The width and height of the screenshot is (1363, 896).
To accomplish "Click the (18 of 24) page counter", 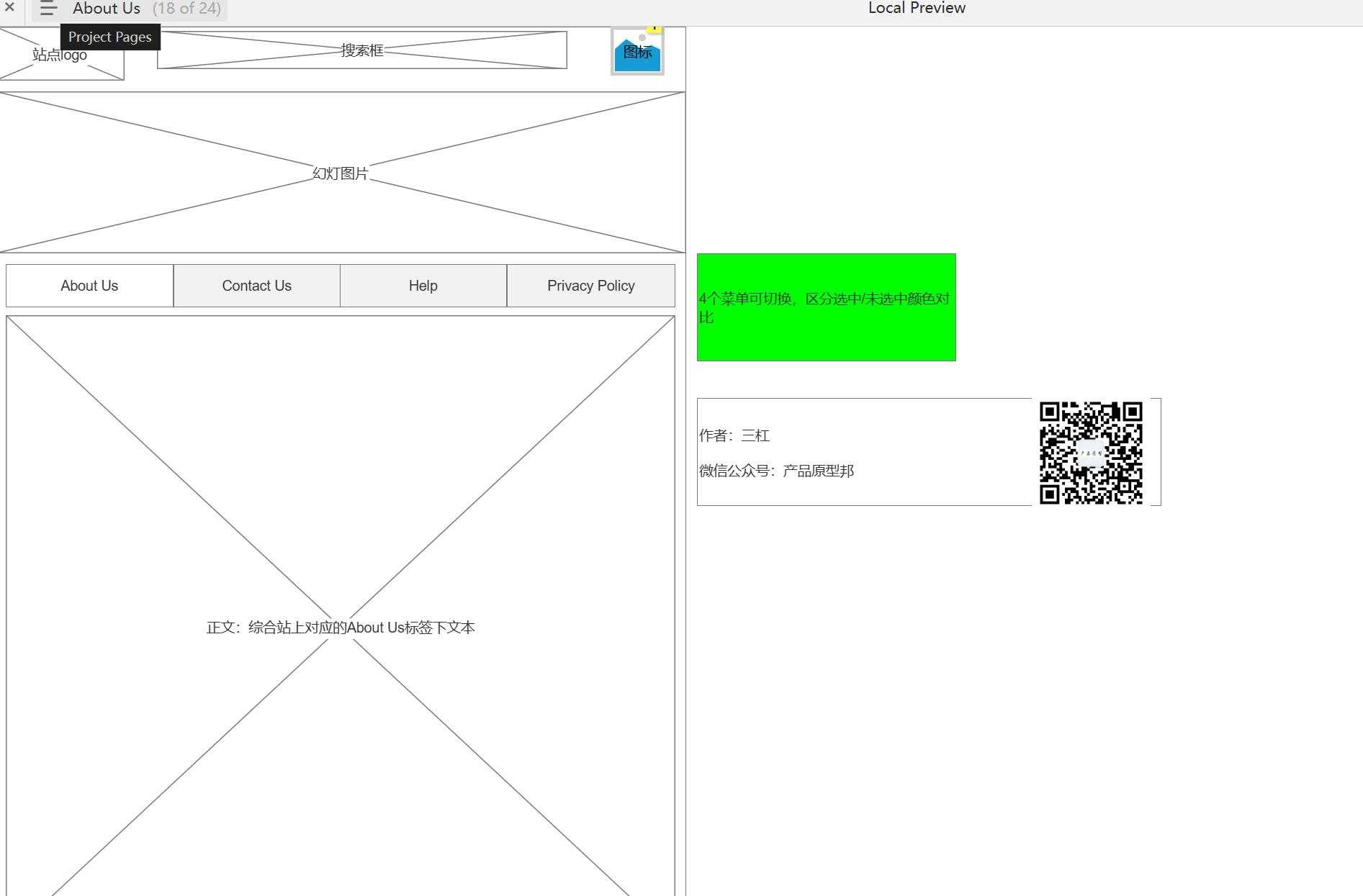I will tap(186, 9).
